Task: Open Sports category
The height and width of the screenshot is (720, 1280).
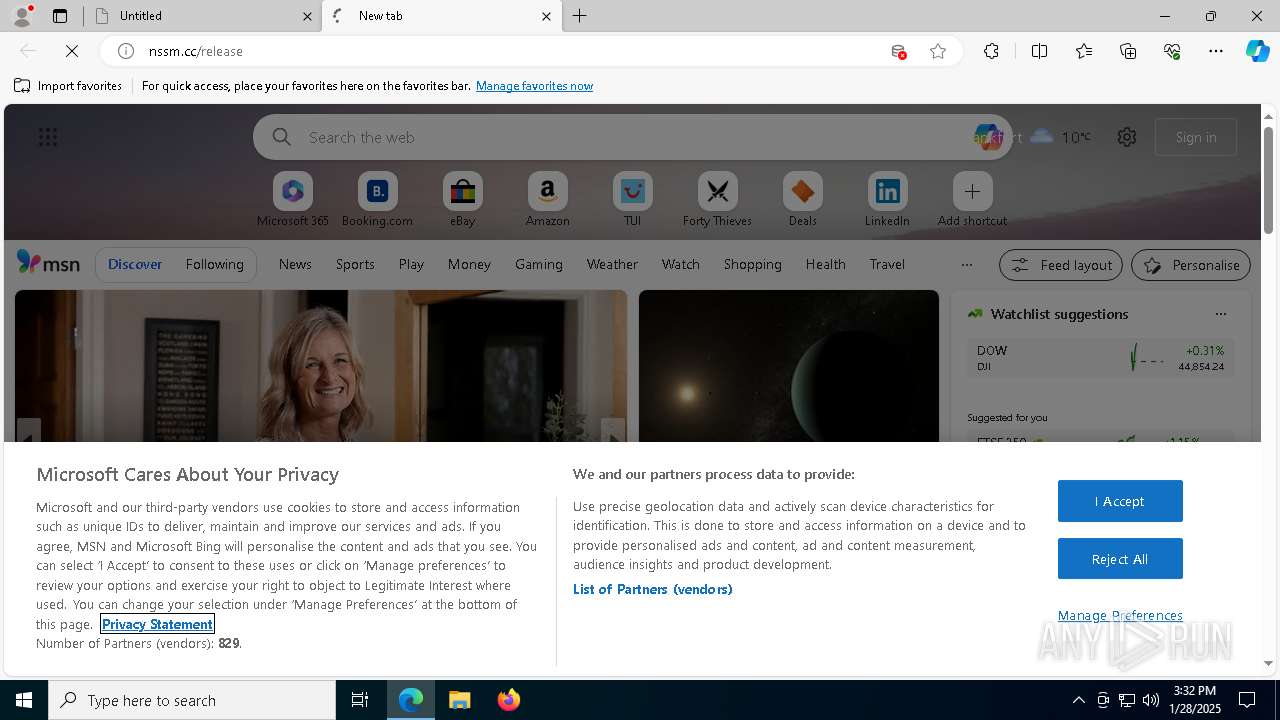Action: click(x=355, y=264)
